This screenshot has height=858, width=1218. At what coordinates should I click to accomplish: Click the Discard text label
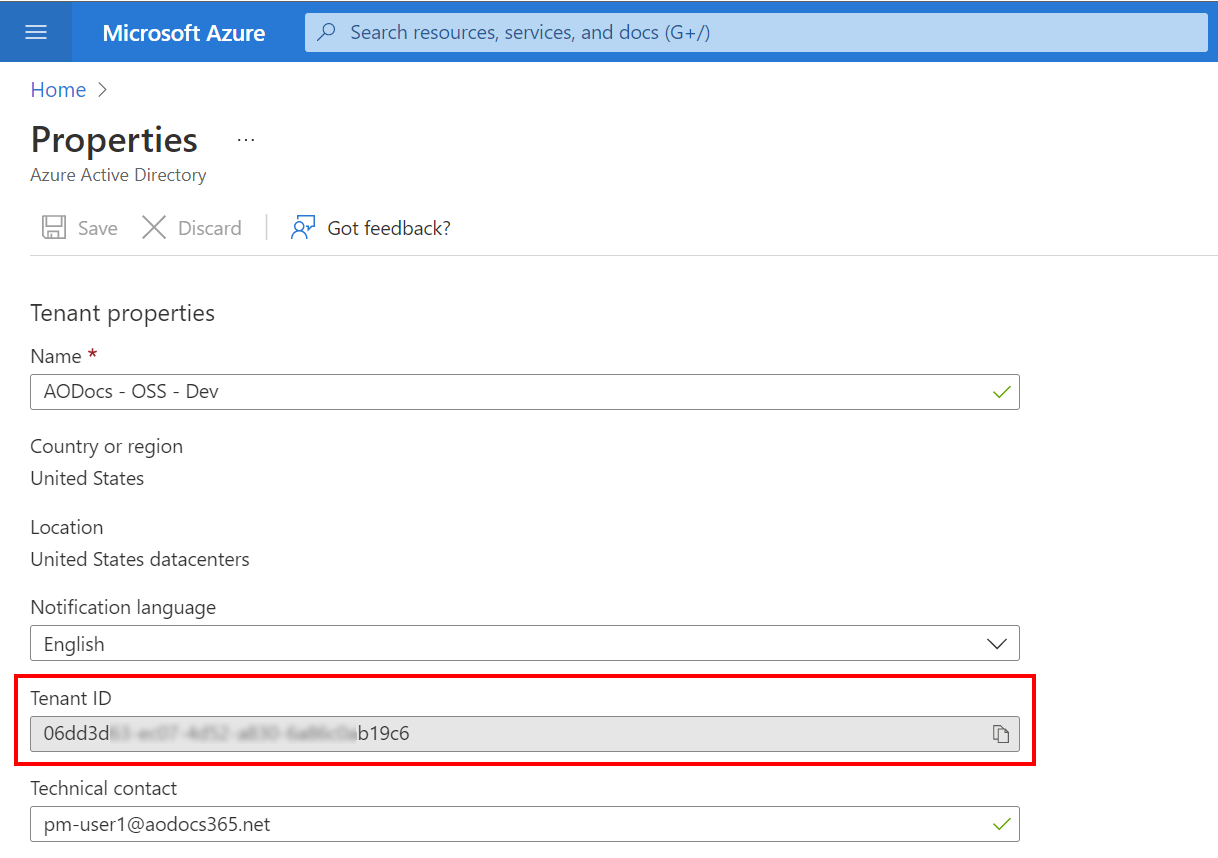(209, 228)
